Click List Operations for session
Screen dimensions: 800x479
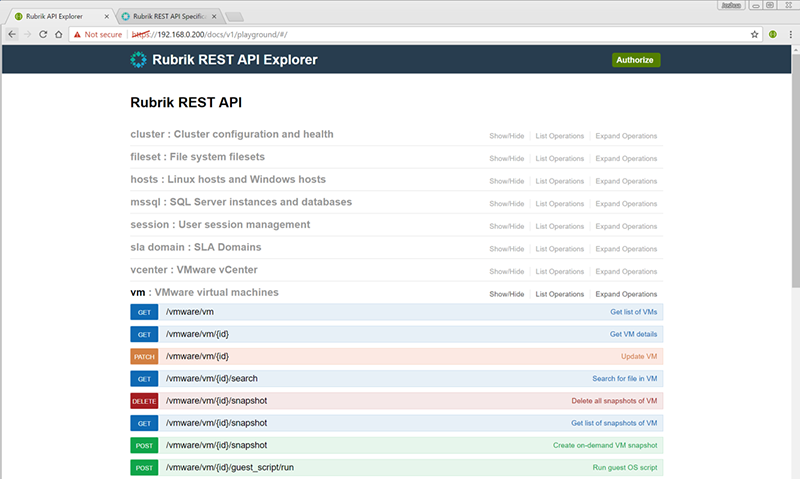click(559, 226)
